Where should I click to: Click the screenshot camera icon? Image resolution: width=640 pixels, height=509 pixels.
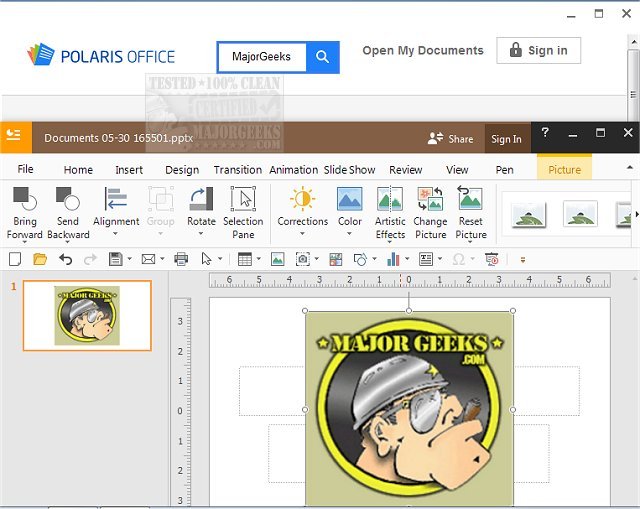(x=302, y=259)
